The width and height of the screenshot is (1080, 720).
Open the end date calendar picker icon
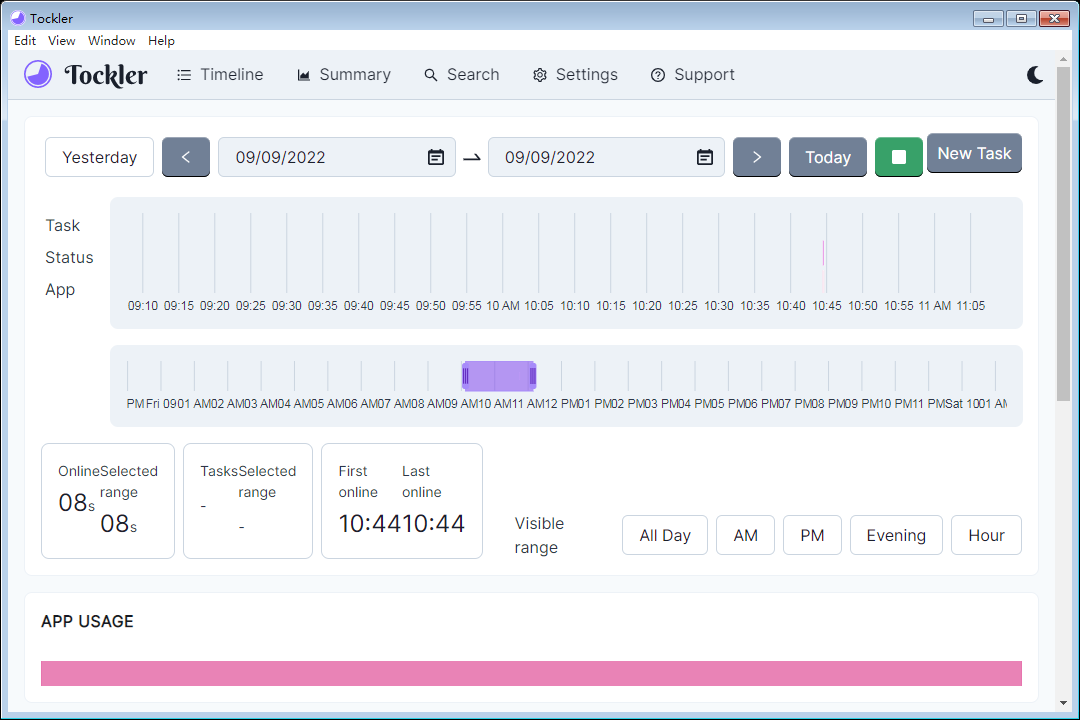point(705,157)
